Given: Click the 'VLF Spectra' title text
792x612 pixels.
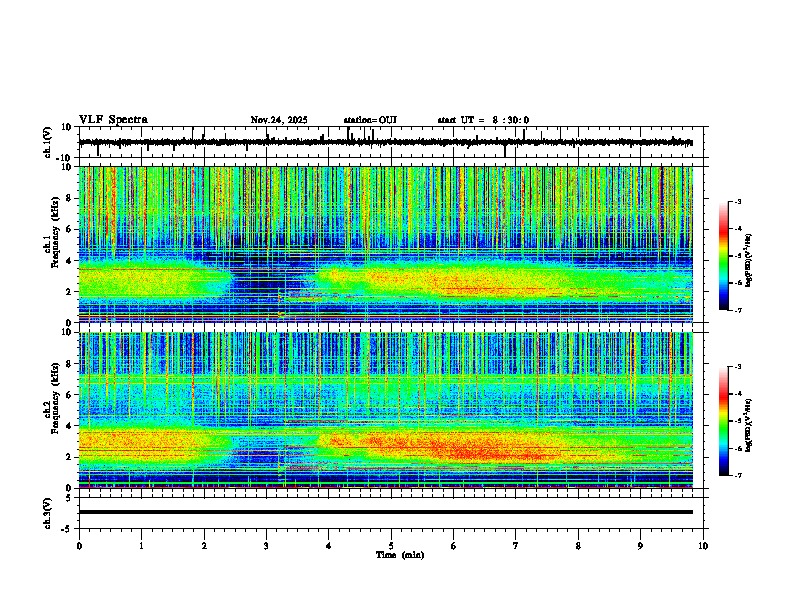Looking at the screenshot, I should (x=113, y=120).
